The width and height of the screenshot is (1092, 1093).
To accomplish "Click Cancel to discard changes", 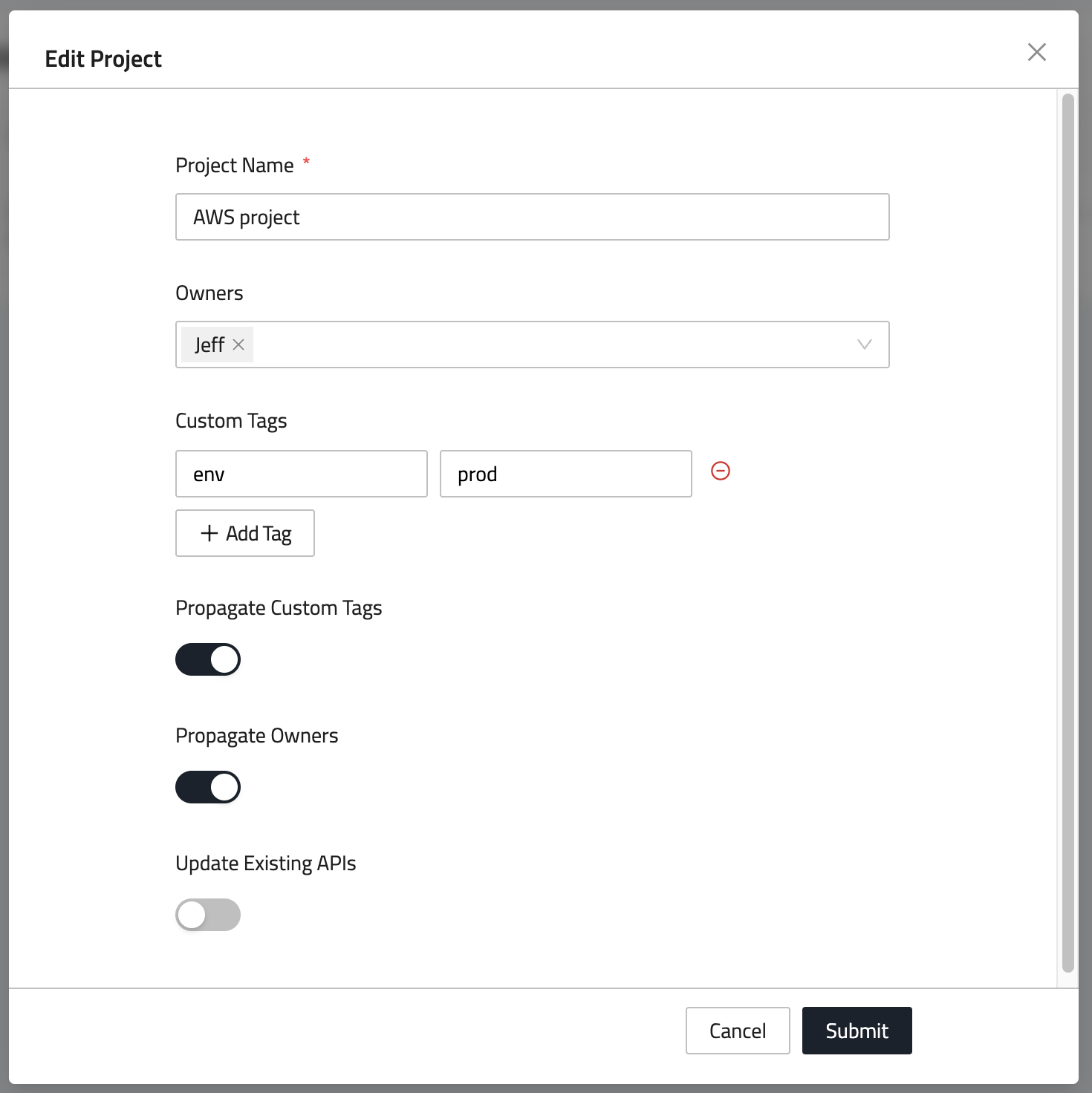I will (737, 1031).
